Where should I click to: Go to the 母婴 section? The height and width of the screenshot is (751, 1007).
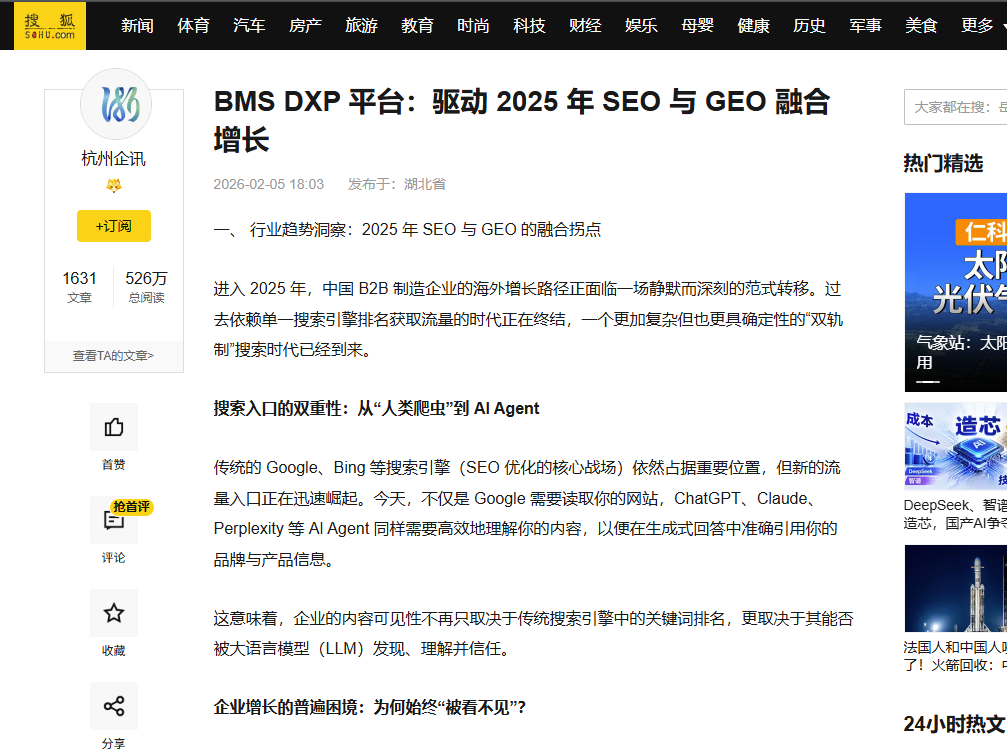[697, 26]
